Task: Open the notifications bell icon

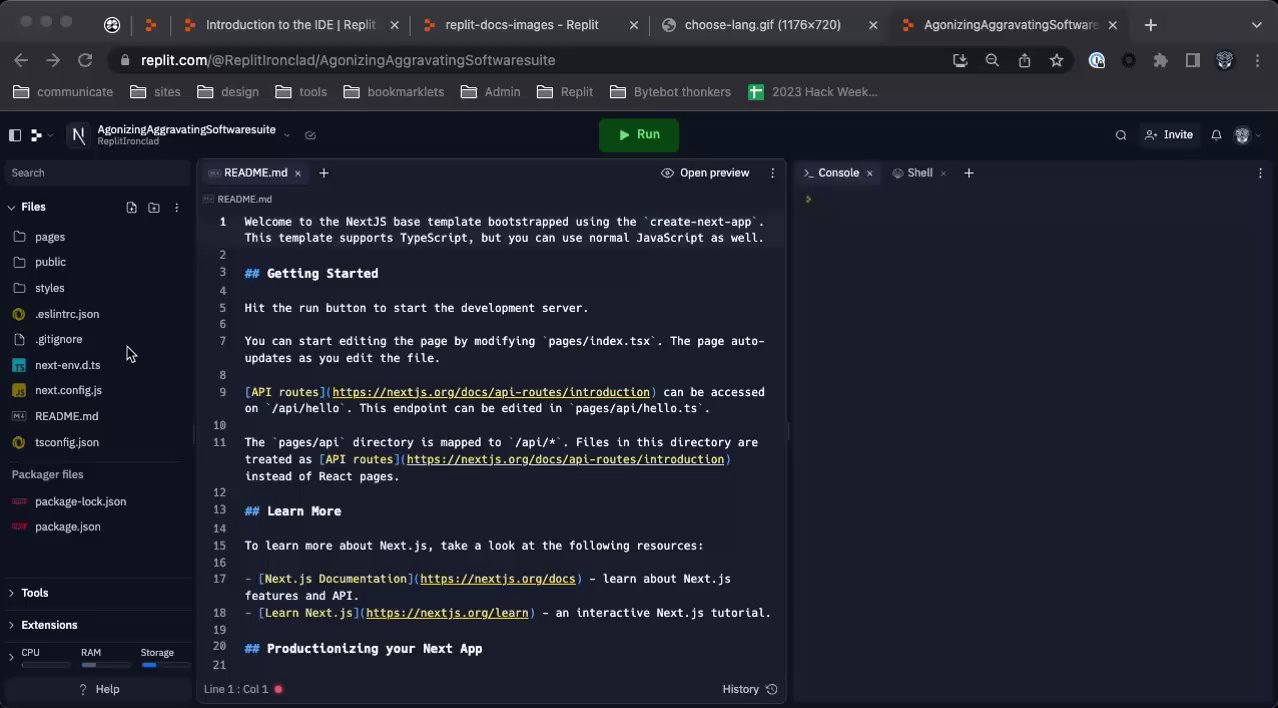Action: 1216,135
